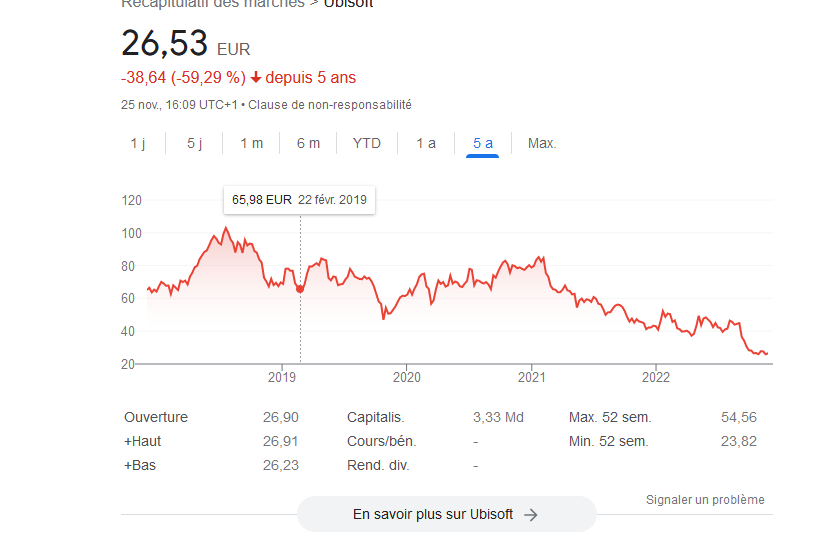The image size is (838, 535).
Task: Switch to the 5 j range tab
Action: 195,143
